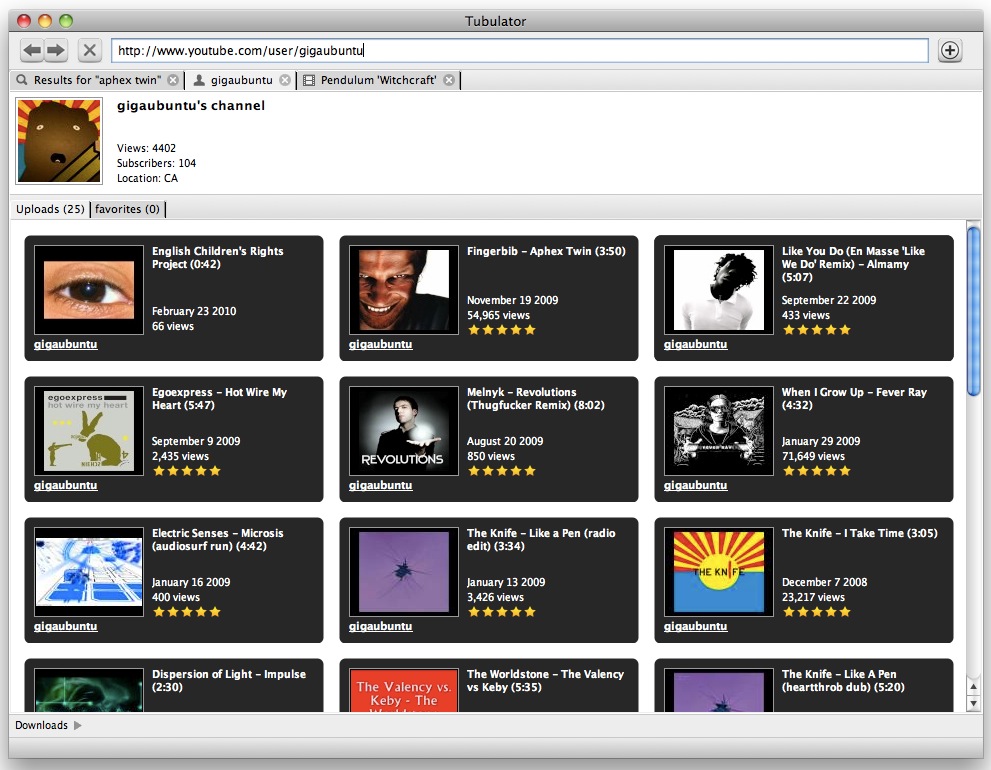Open The Knife Like a Pen radio edit thumbnail
Viewport: 991px width, 770px height.
[x=404, y=571]
